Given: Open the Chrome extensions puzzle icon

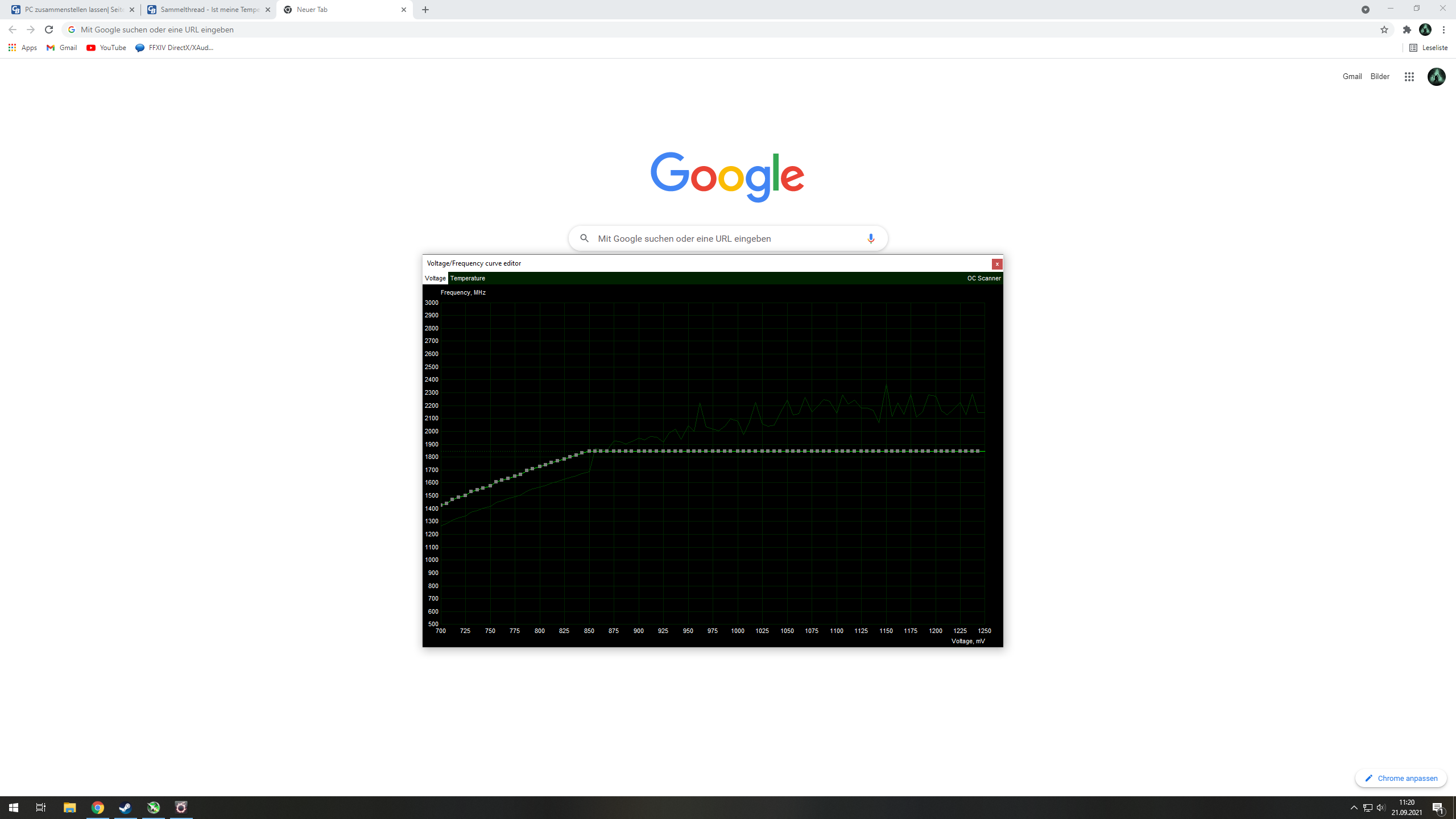Looking at the screenshot, I should (1407, 30).
